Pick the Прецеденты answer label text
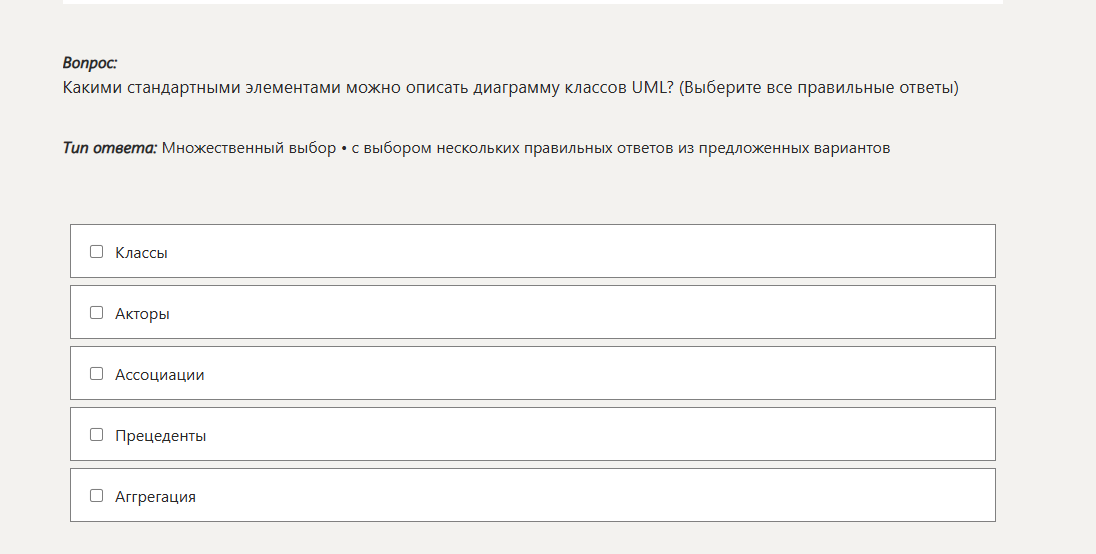 pyautogui.click(x=160, y=436)
